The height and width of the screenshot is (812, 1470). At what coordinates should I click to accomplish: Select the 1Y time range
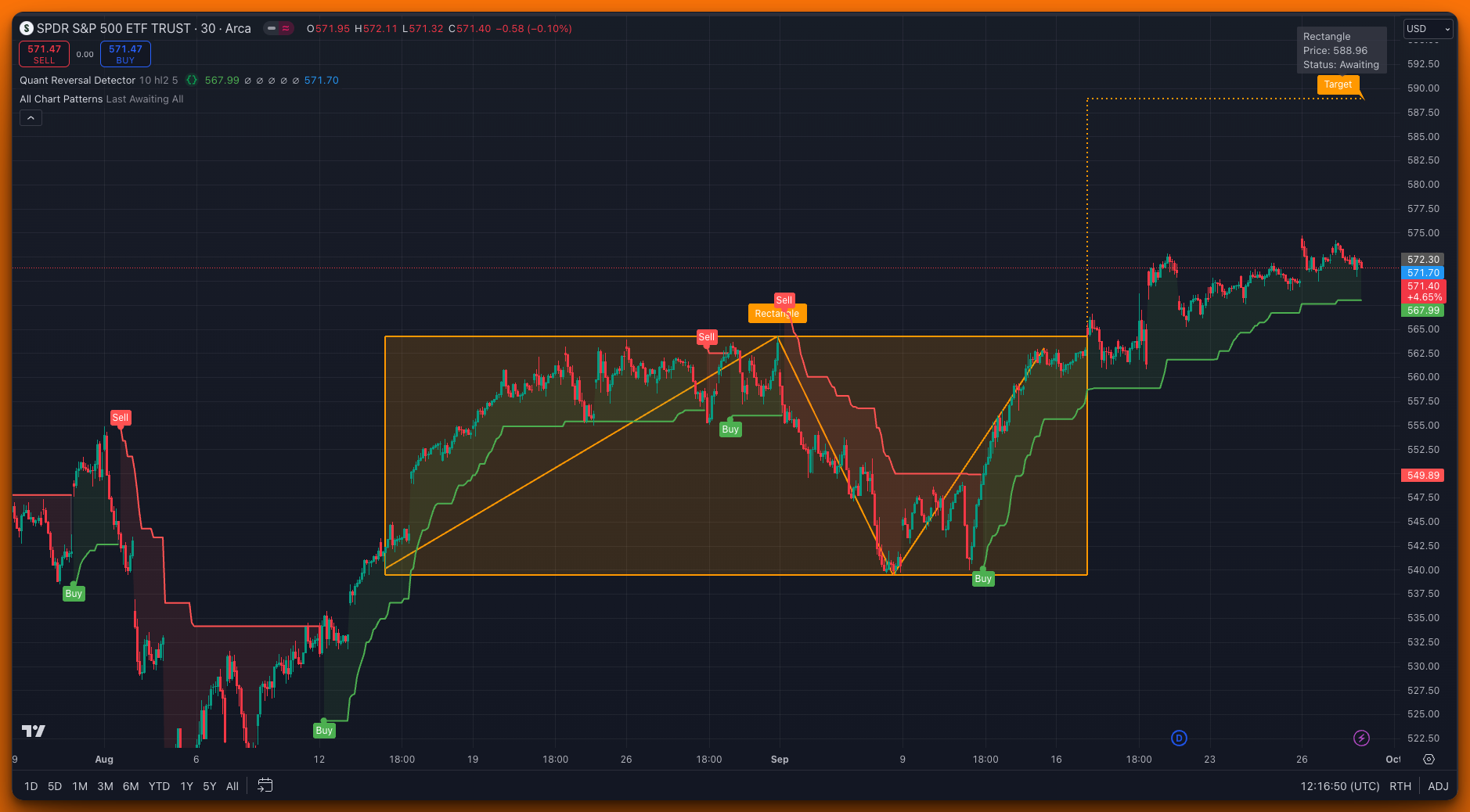click(186, 786)
